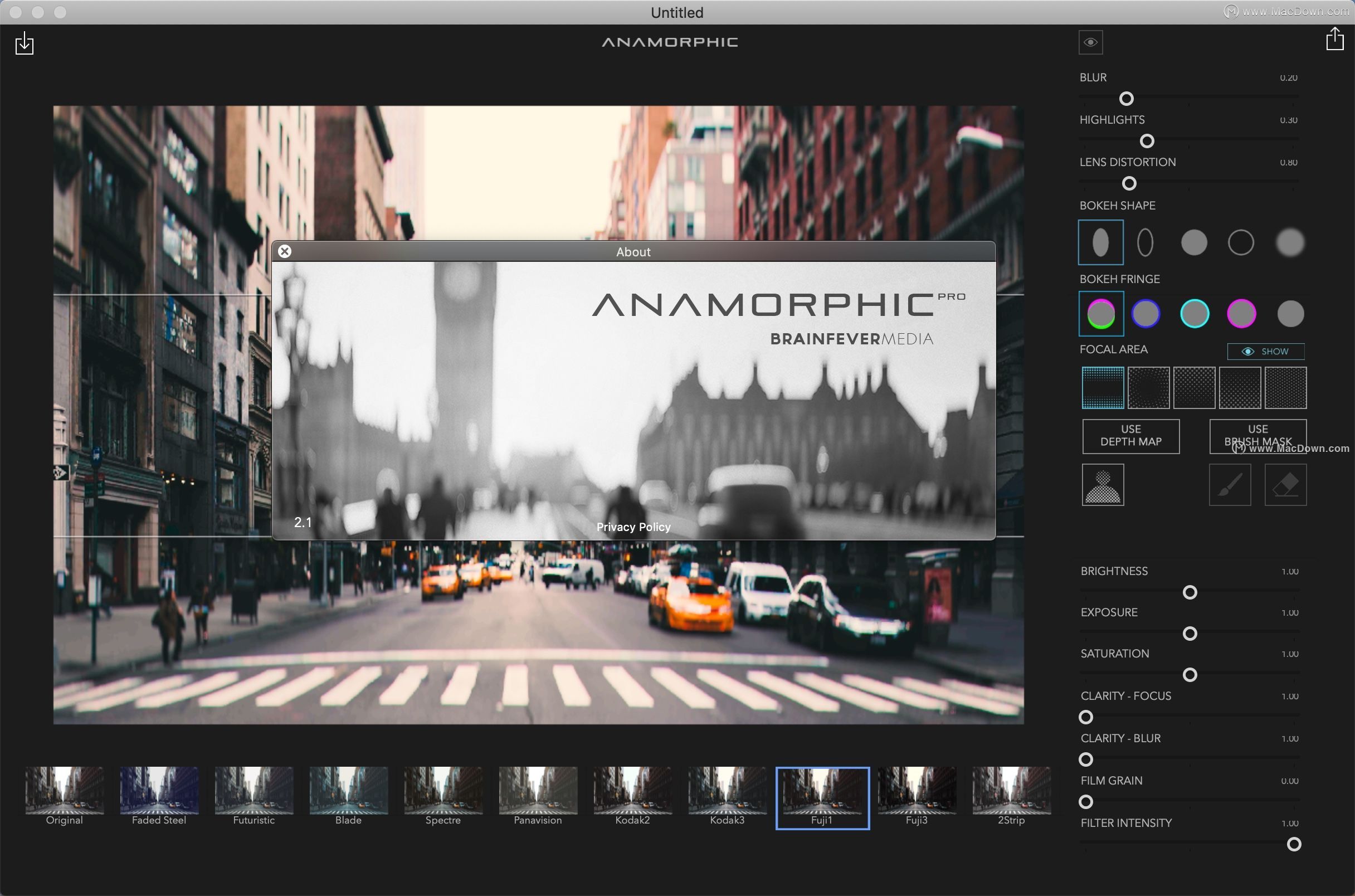This screenshot has height=896, width=1355.
Task: Select the filled circle bokeh shape
Action: (1194, 242)
